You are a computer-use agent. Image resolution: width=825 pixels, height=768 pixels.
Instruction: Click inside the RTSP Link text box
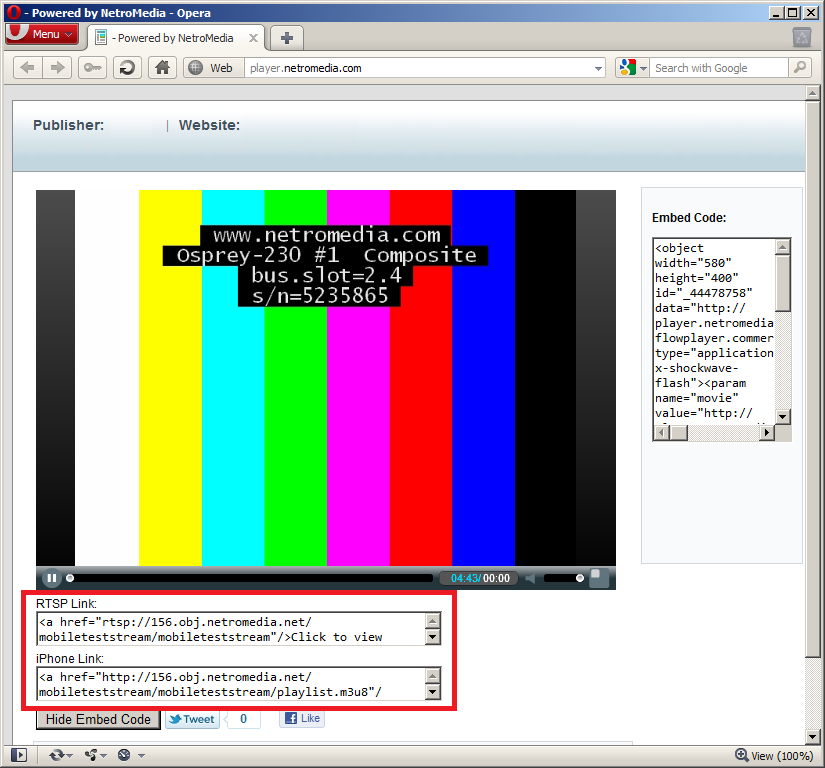(x=232, y=629)
